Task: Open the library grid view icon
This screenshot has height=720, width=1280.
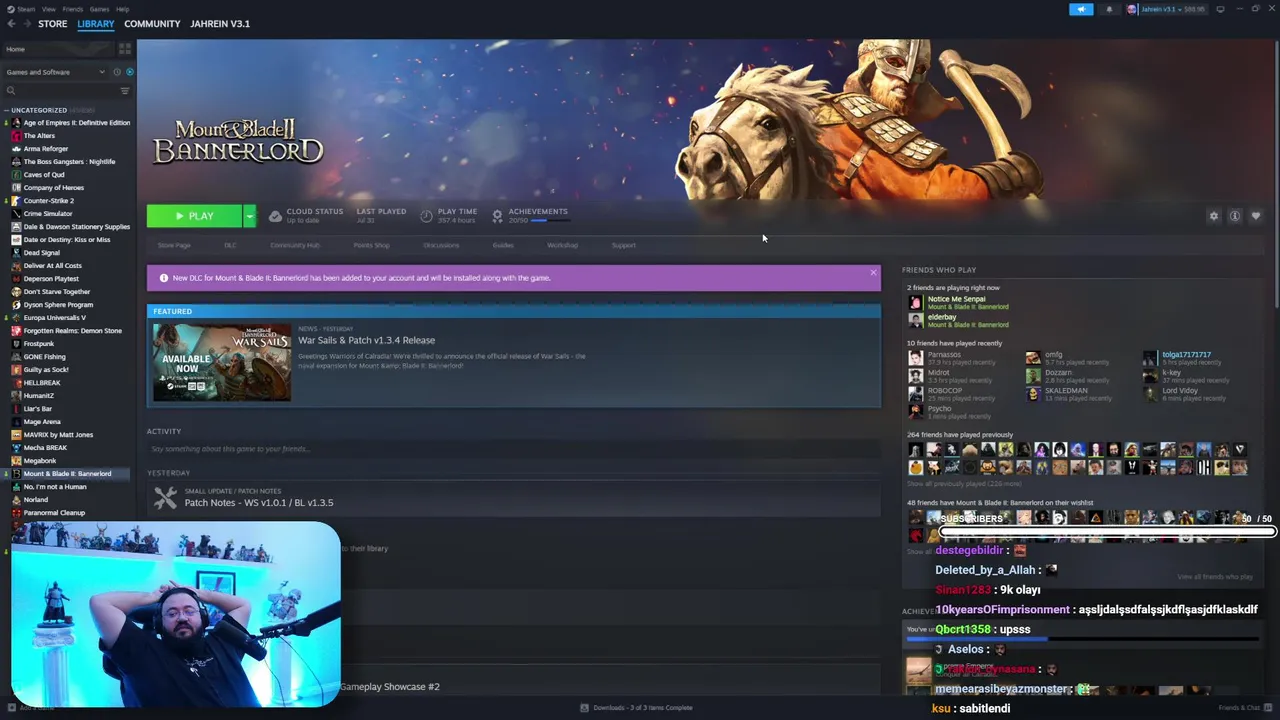Action: click(125, 49)
